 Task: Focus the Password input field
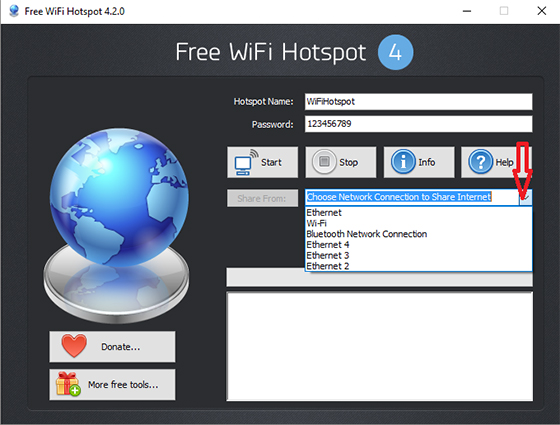(419, 124)
